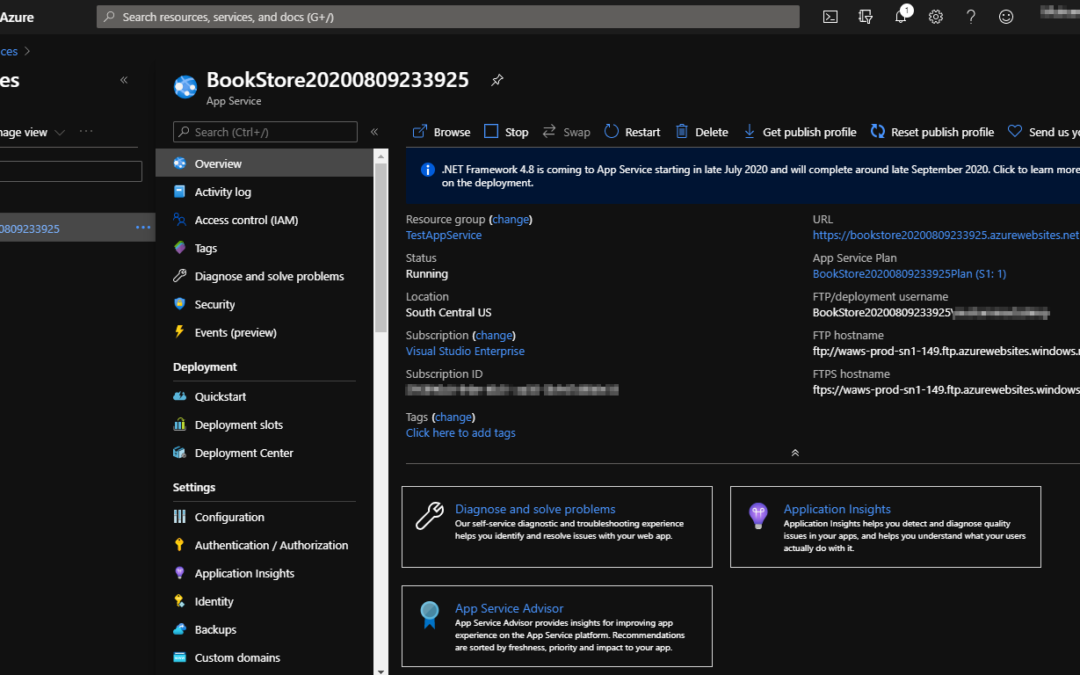Select Configuration under Settings
Screen dimensions: 1080x675
[x=229, y=517]
